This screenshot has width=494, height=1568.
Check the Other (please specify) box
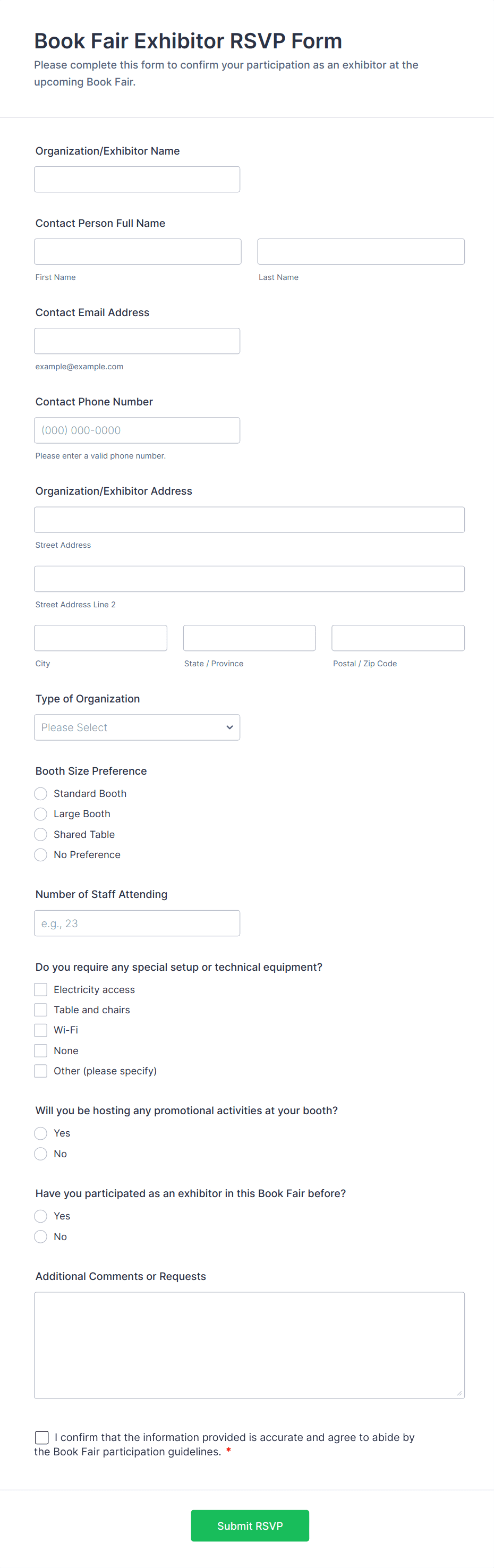(x=41, y=1071)
